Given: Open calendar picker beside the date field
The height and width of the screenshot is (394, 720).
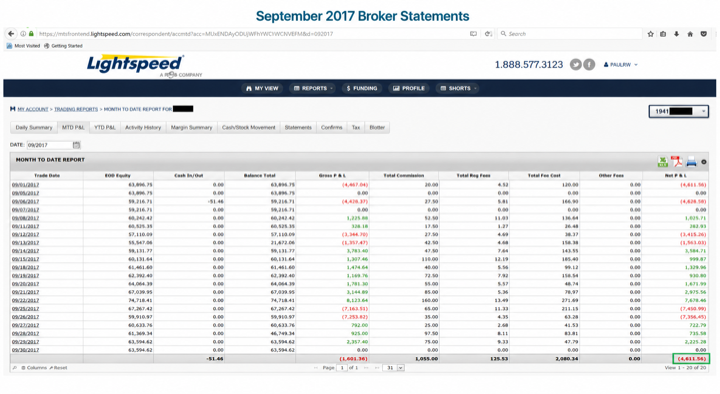Looking at the screenshot, I should coord(76,145).
